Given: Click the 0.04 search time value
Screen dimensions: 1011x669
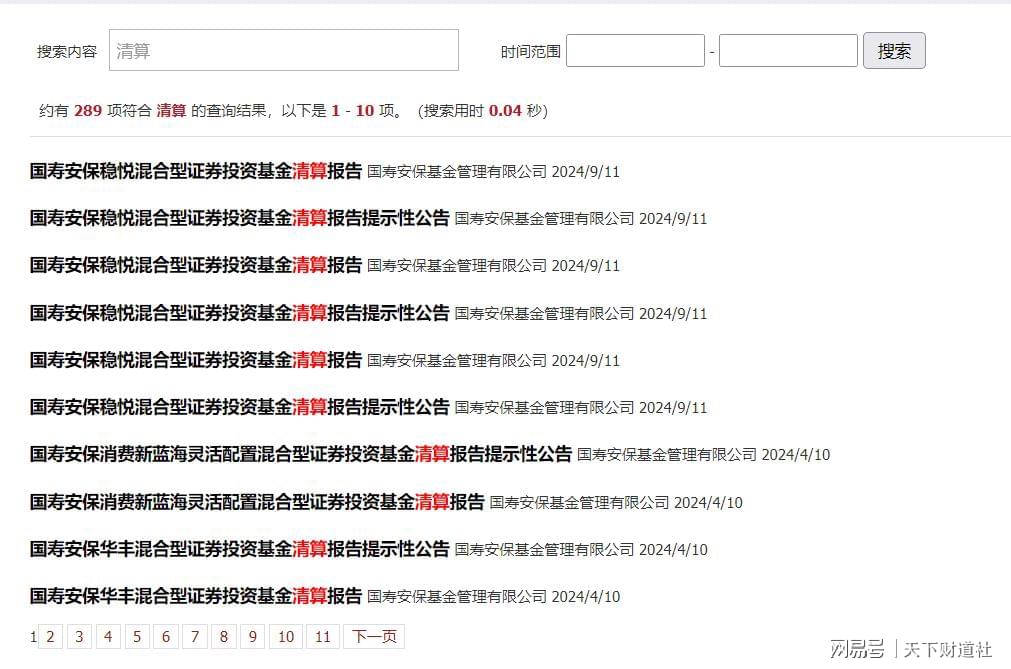Looking at the screenshot, I should click(x=505, y=111).
